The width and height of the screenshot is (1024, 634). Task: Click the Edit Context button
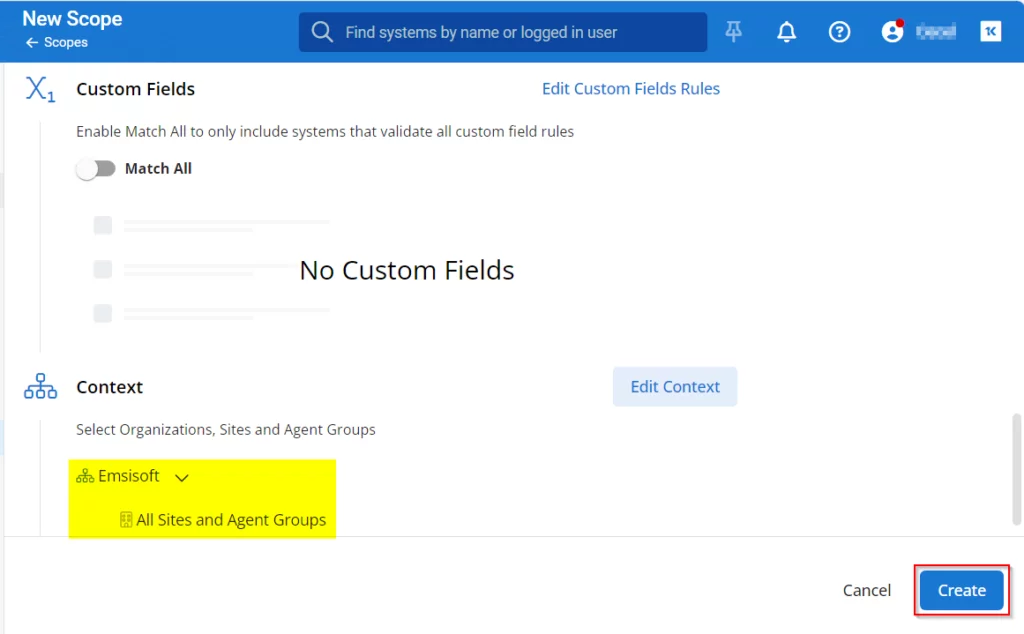click(674, 387)
